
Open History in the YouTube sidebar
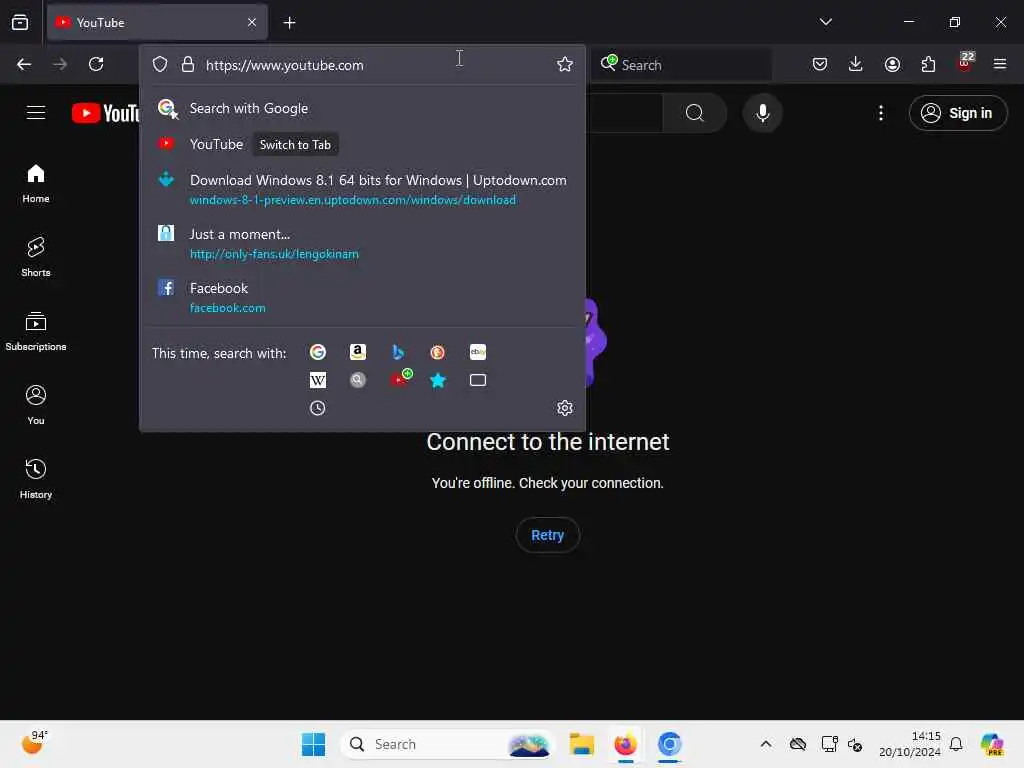(36, 479)
